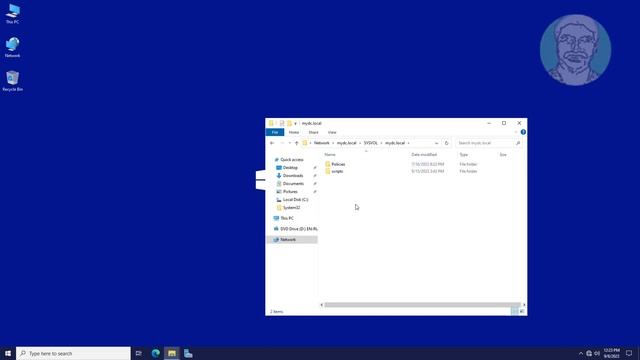The height and width of the screenshot is (360, 640).
Task: Open the notifications action center
Action: point(629,353)
